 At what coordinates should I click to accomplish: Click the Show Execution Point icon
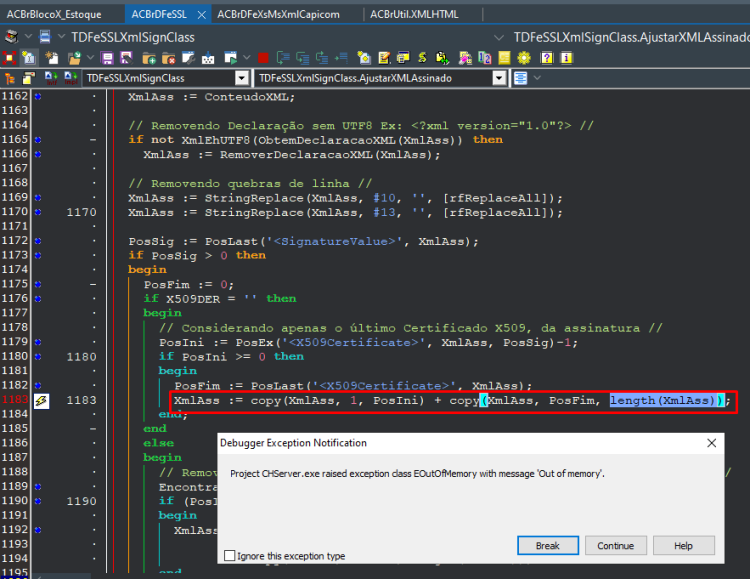(x=341, y=58)
